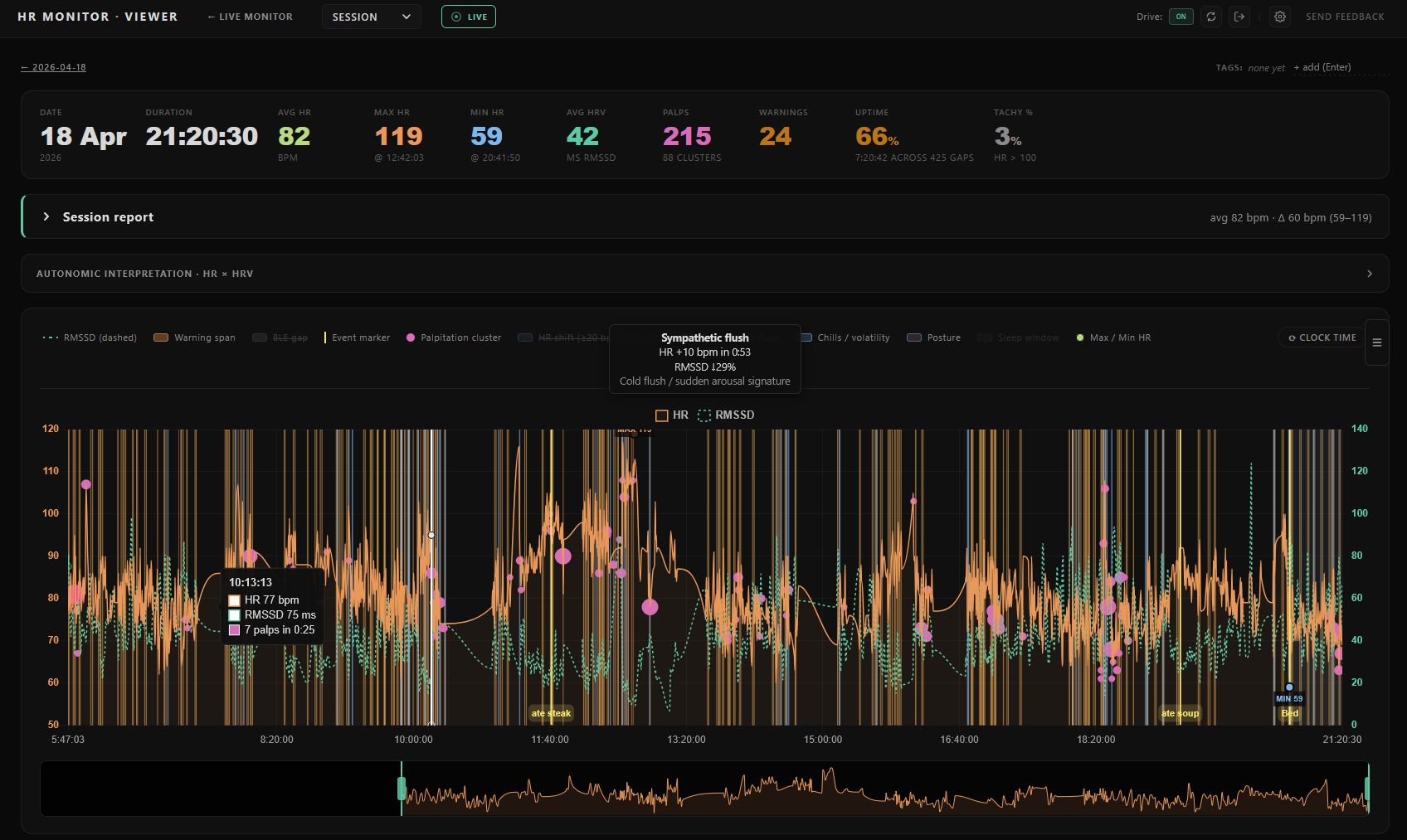
Task: Switch chart to CLOCK TIME mode
Action: pos(1320,337)
